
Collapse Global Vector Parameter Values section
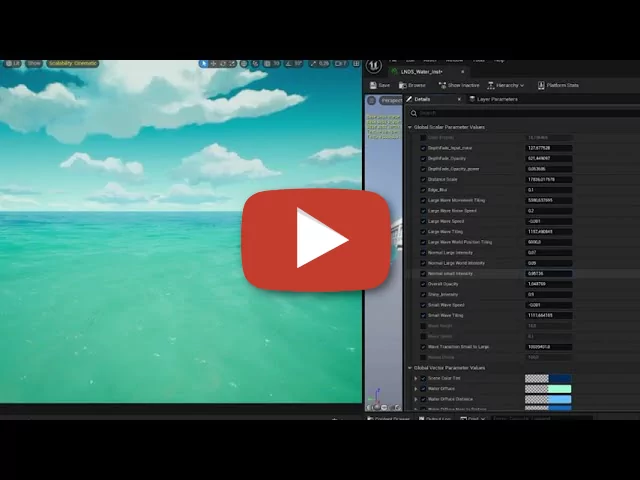pyautogui.click(x=410, y=368)
